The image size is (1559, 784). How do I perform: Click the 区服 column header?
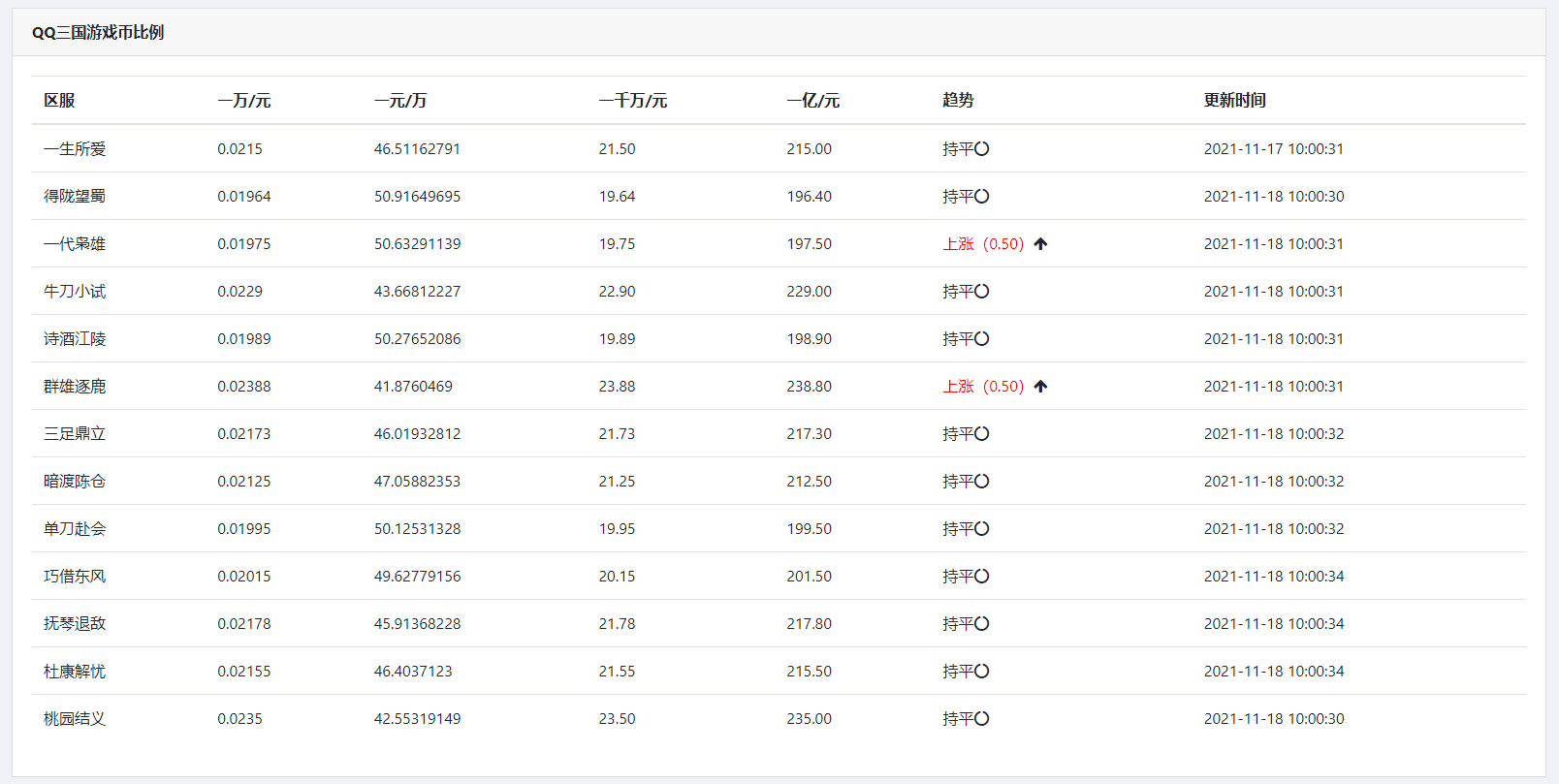[x=59, y=101]
